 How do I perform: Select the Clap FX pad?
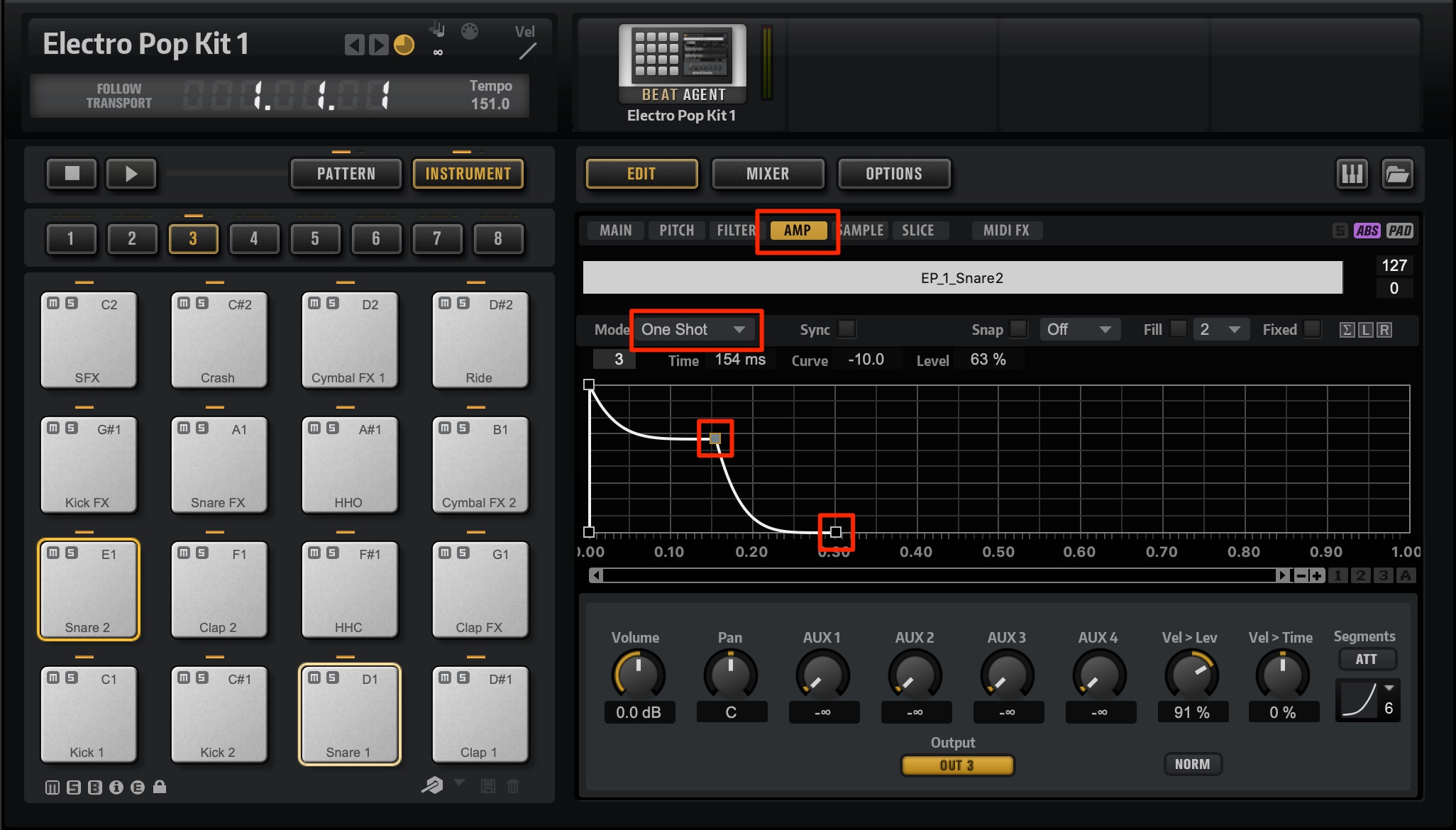(480, 589)
